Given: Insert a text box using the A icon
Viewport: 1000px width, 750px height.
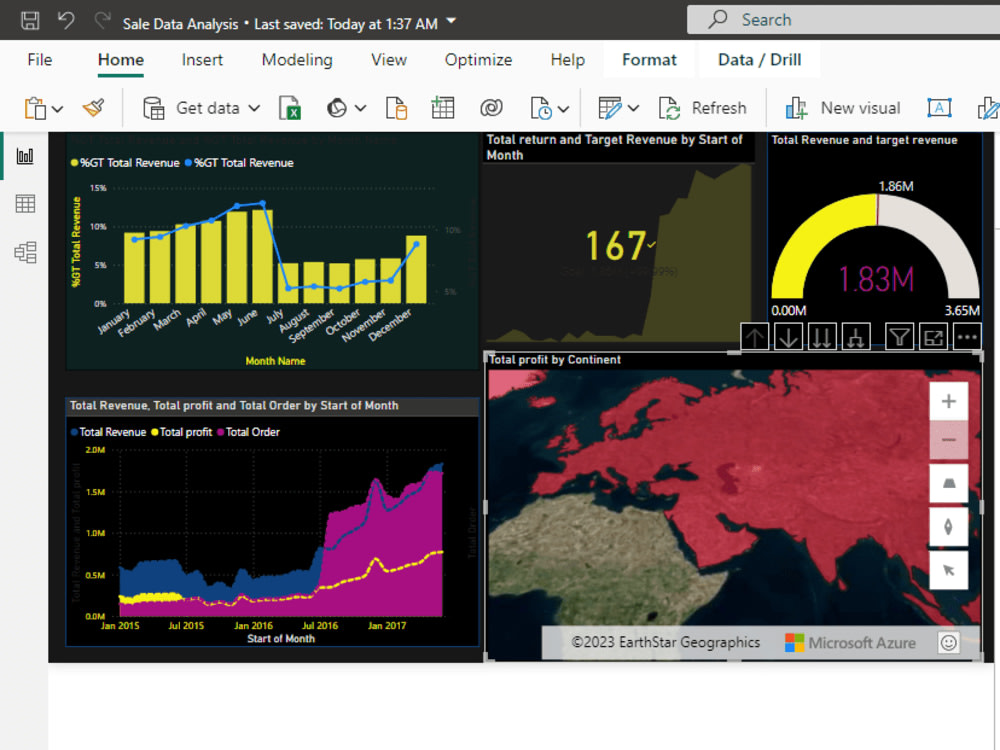Looking at the screenshot, I should 939,107.
